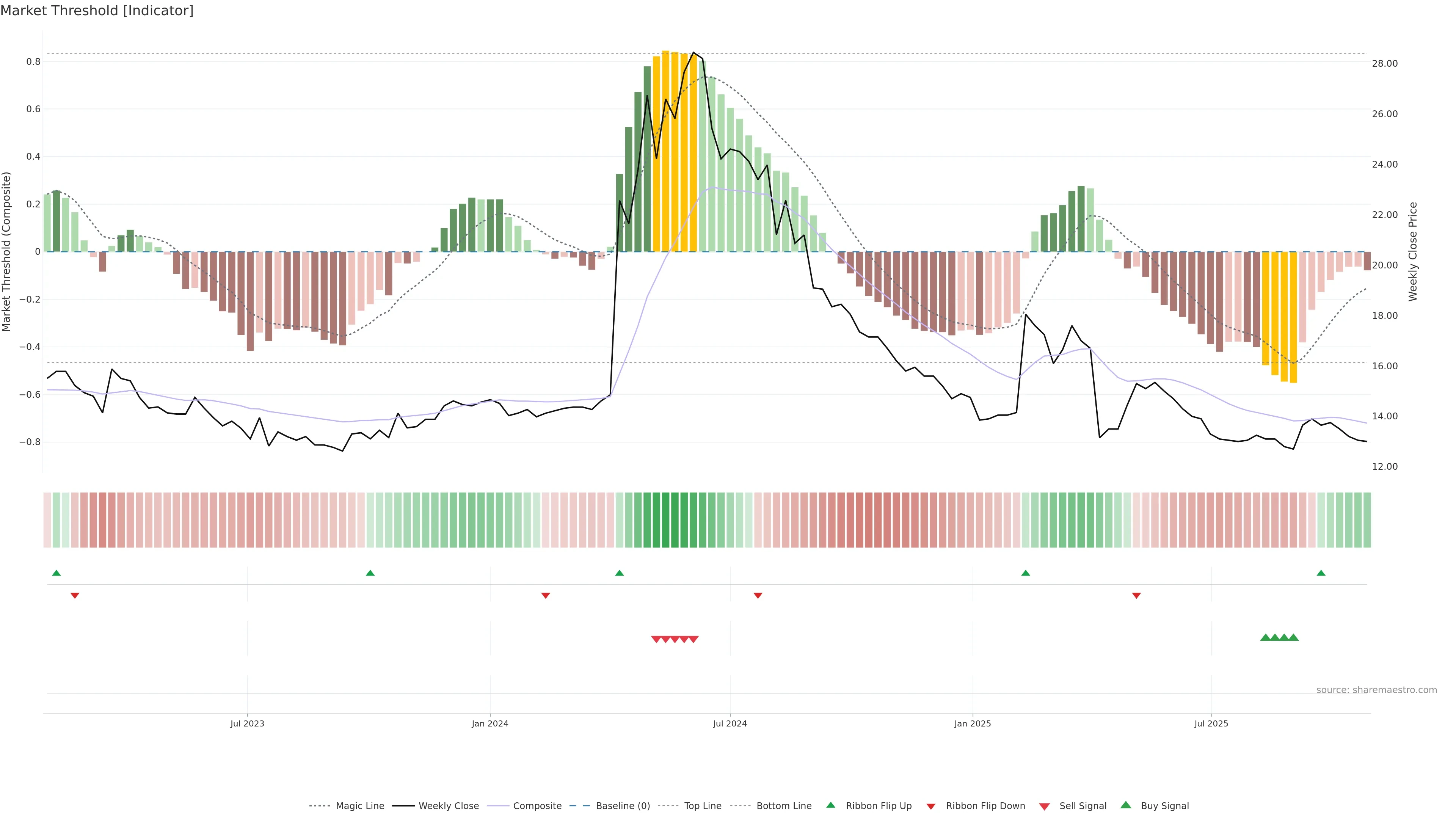Click the Ribbon Flip Down legend triangle icon
The image size is (1456, 819).
click(931, 806)
